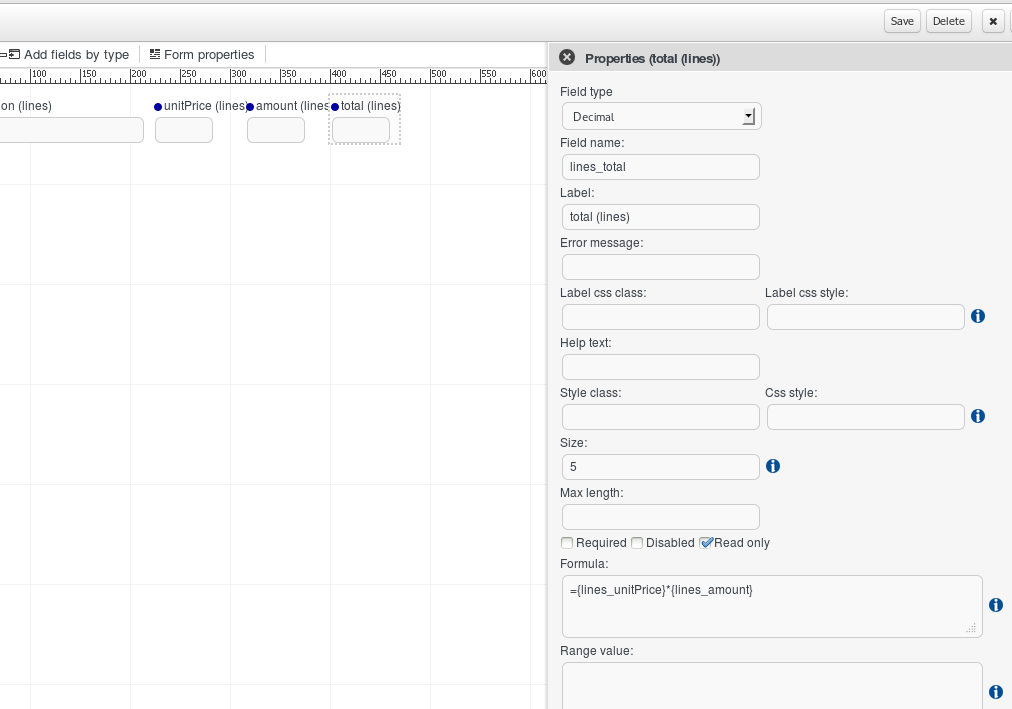This screenshot has height=709, width=1012.
Task: Click the Save button
Action: coord(901,20)
